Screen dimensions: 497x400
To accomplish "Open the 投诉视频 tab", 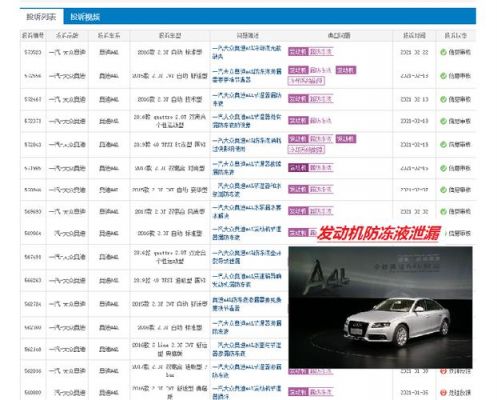I will (85, 17).
